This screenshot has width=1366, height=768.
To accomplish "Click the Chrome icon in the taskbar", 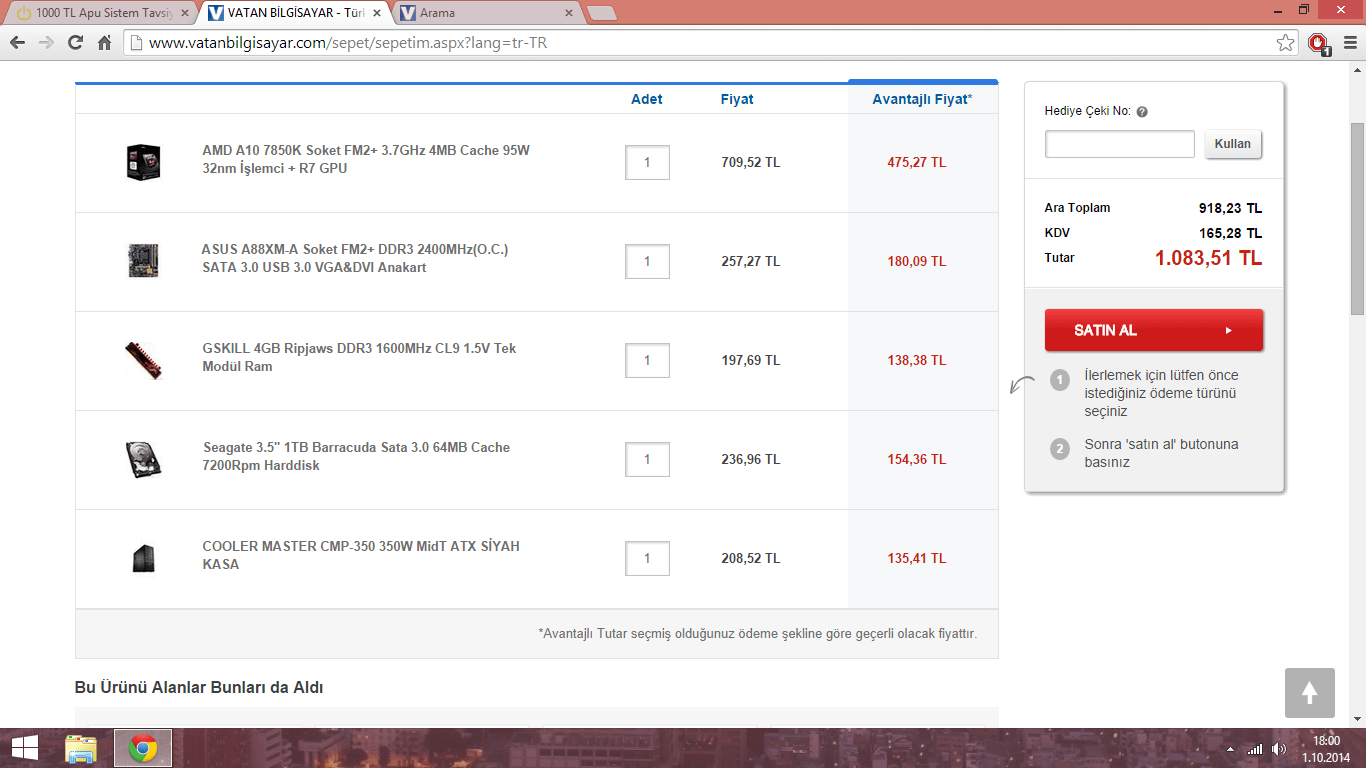I will click(x=143, y=748).
